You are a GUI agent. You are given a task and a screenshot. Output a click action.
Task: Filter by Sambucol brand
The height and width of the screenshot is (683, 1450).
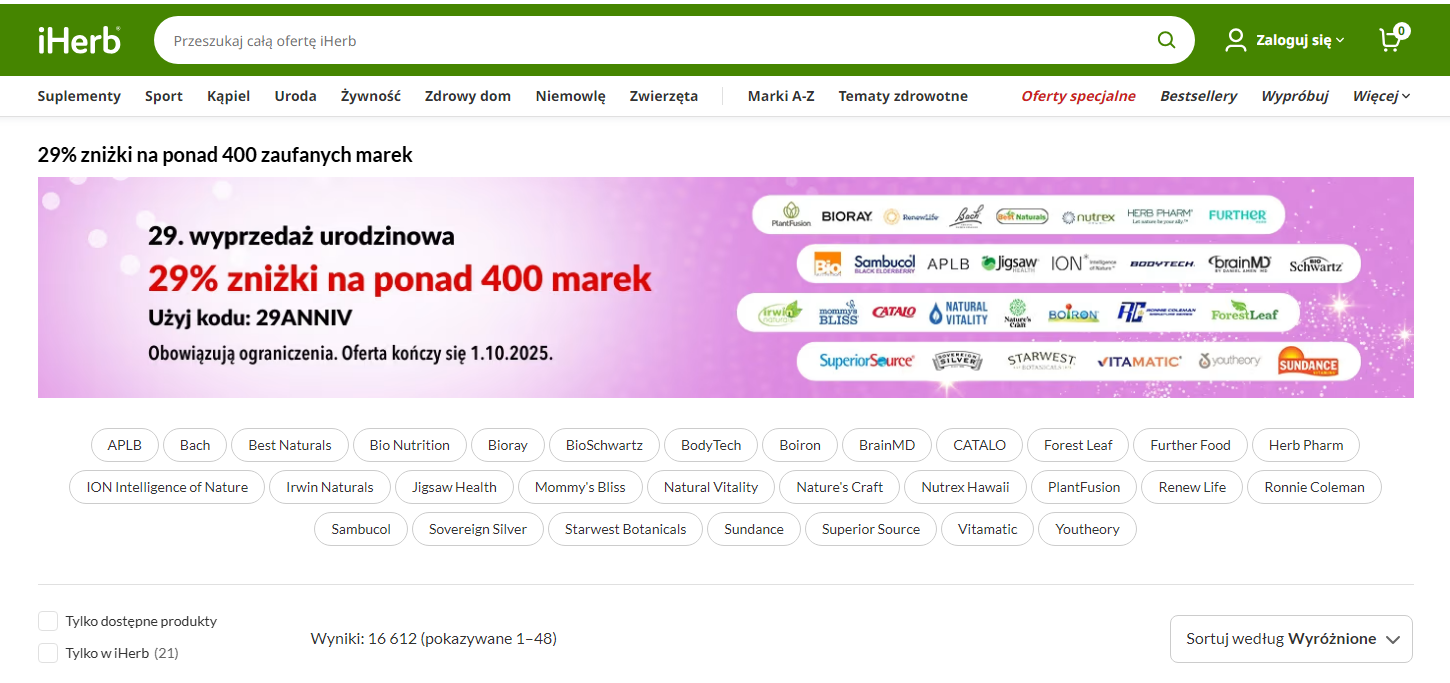pos(361,529)
